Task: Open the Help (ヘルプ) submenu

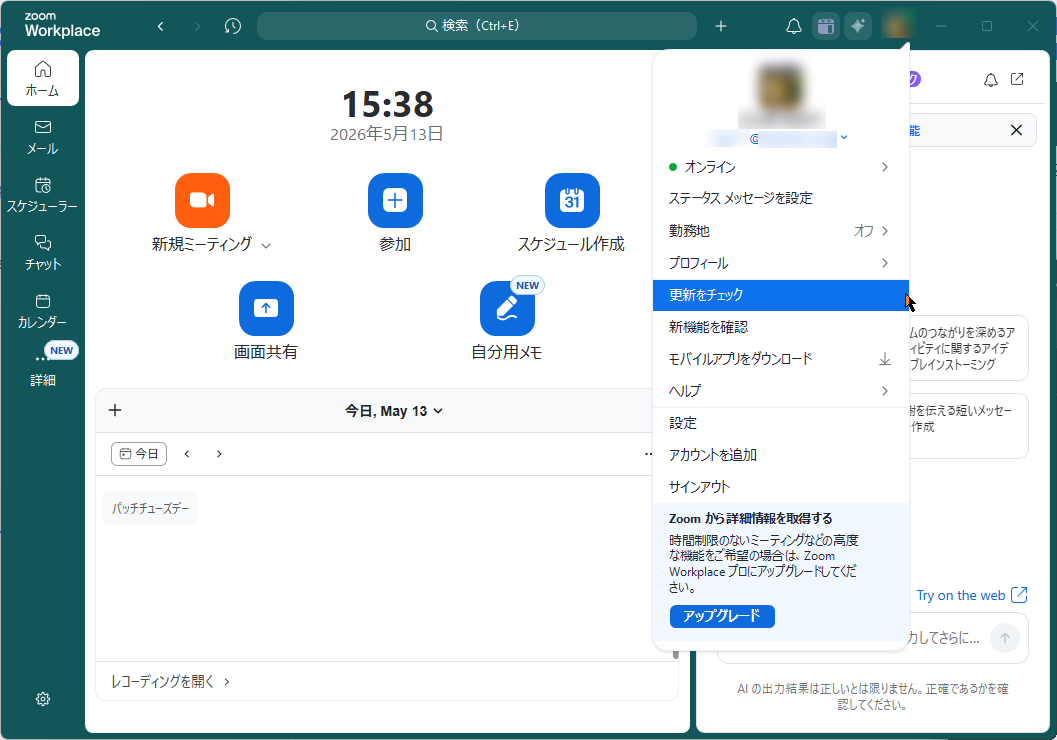Action: click(781, 391)
